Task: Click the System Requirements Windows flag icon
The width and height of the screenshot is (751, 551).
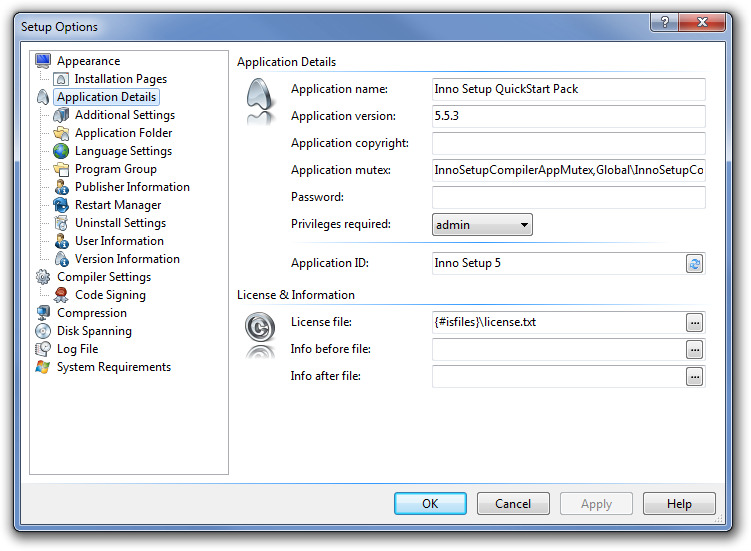Action: [43, 367]
